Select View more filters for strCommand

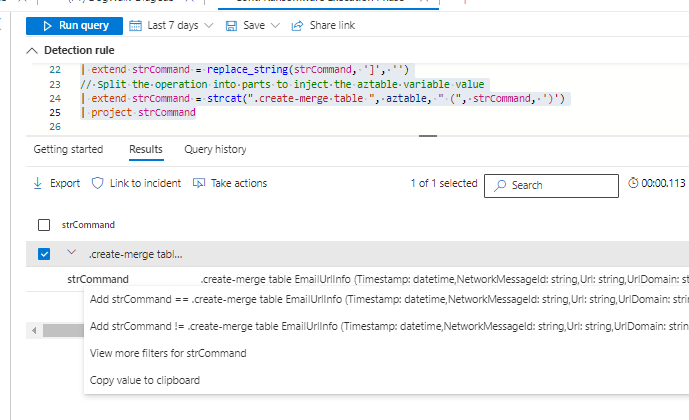pyautogui.click(x=168, y=353)
